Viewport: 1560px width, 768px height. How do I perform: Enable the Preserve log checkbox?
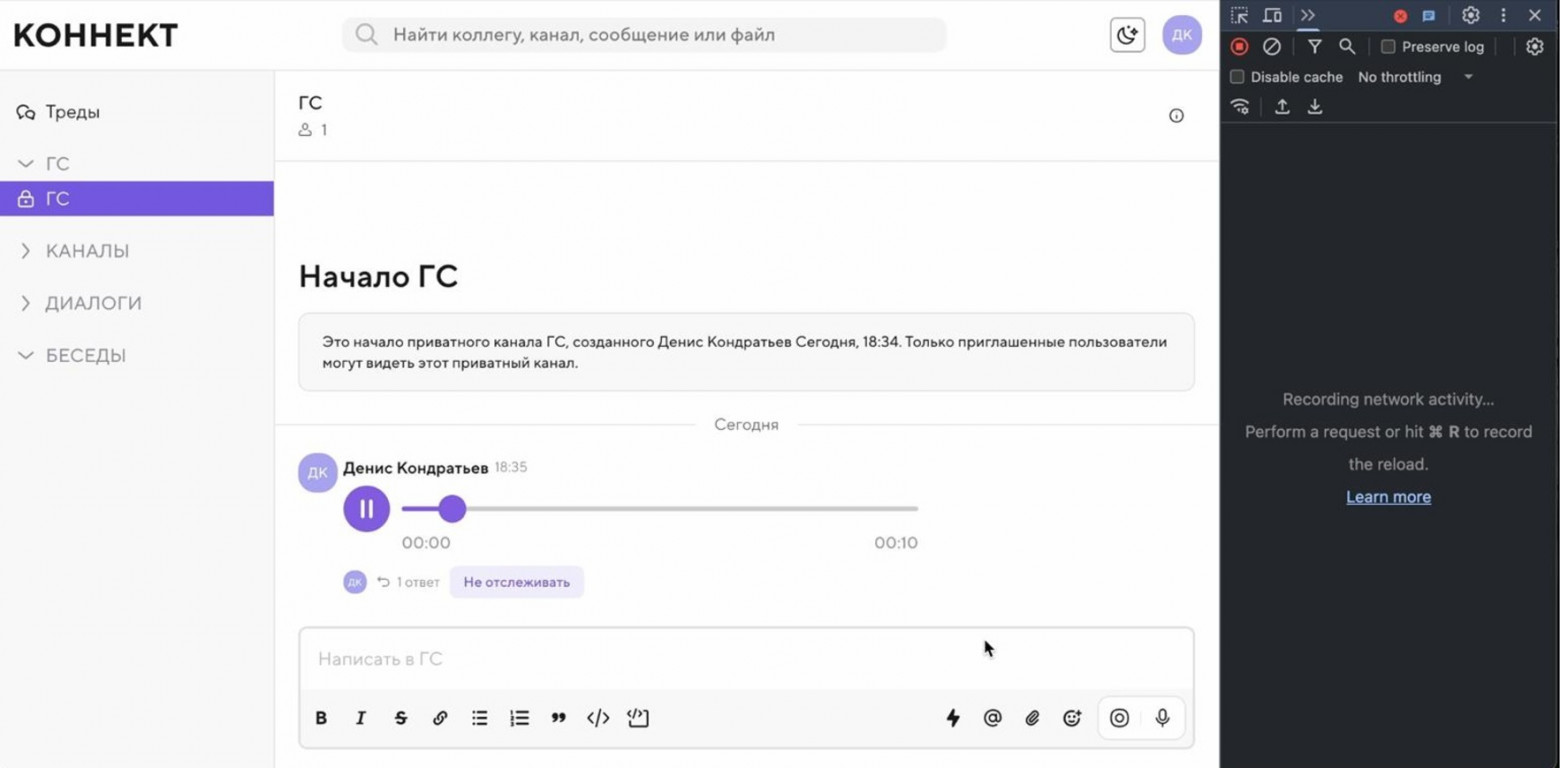pos(1389,46)
